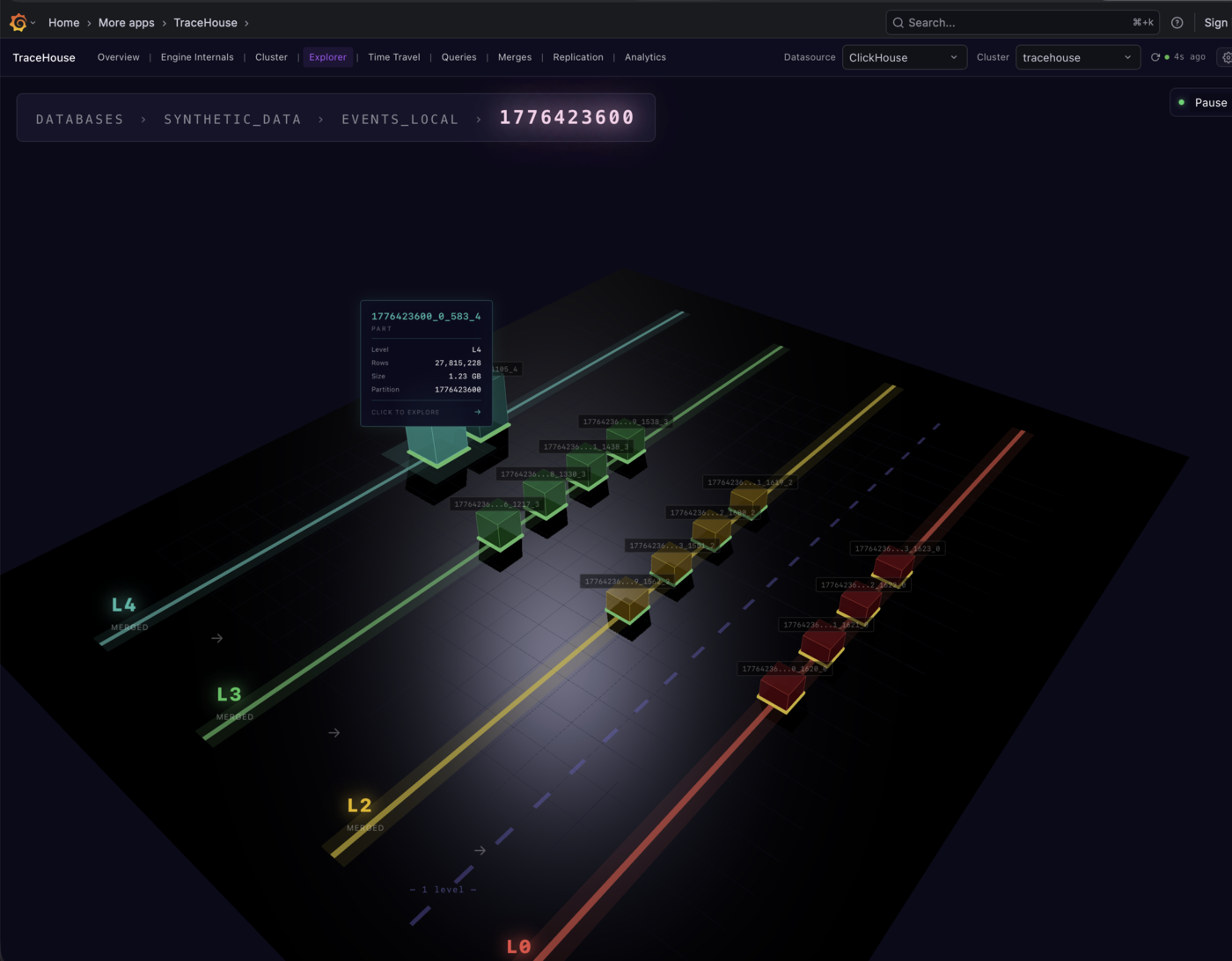Screen dimensions: 1232x961
Task: Open the Cluster tab
Action: pyautogui.click(x=271, y=57)
